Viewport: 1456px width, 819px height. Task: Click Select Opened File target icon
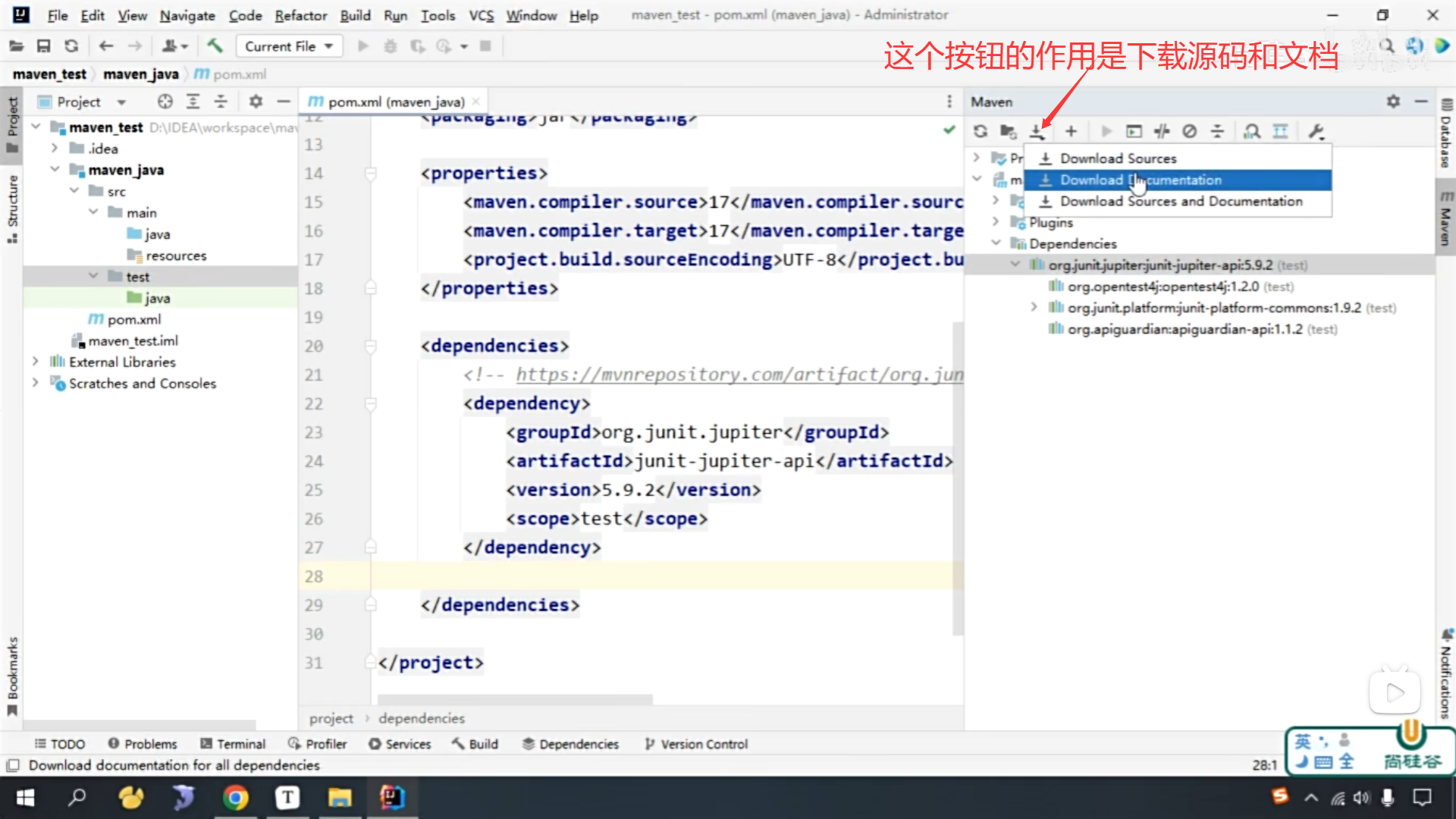pos(165,102)
